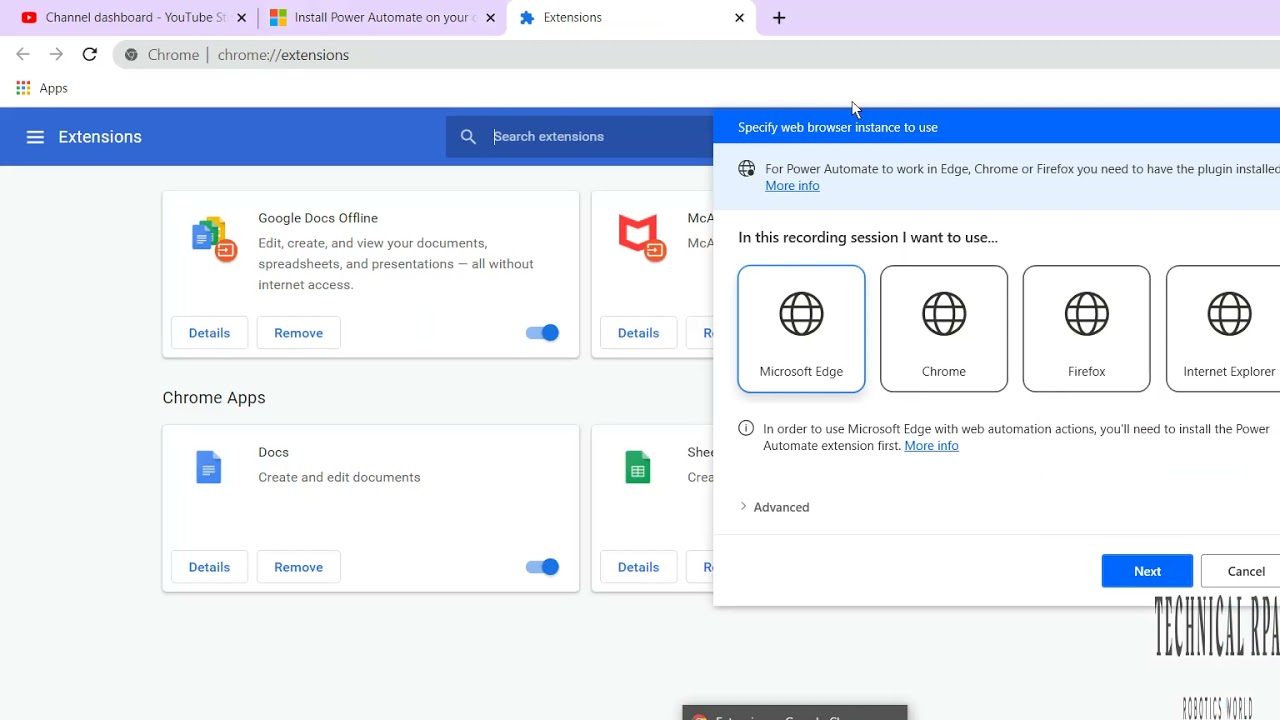The image size is (1280, 720).
Task: Open Details for the McAfee extension
Action: pos(638,333)
